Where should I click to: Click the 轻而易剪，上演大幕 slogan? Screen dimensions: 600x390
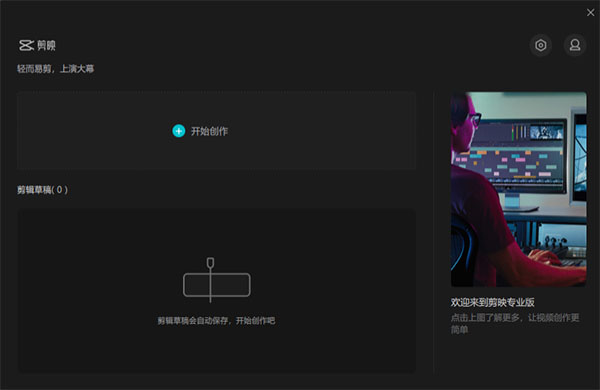(x=55, y=69)
